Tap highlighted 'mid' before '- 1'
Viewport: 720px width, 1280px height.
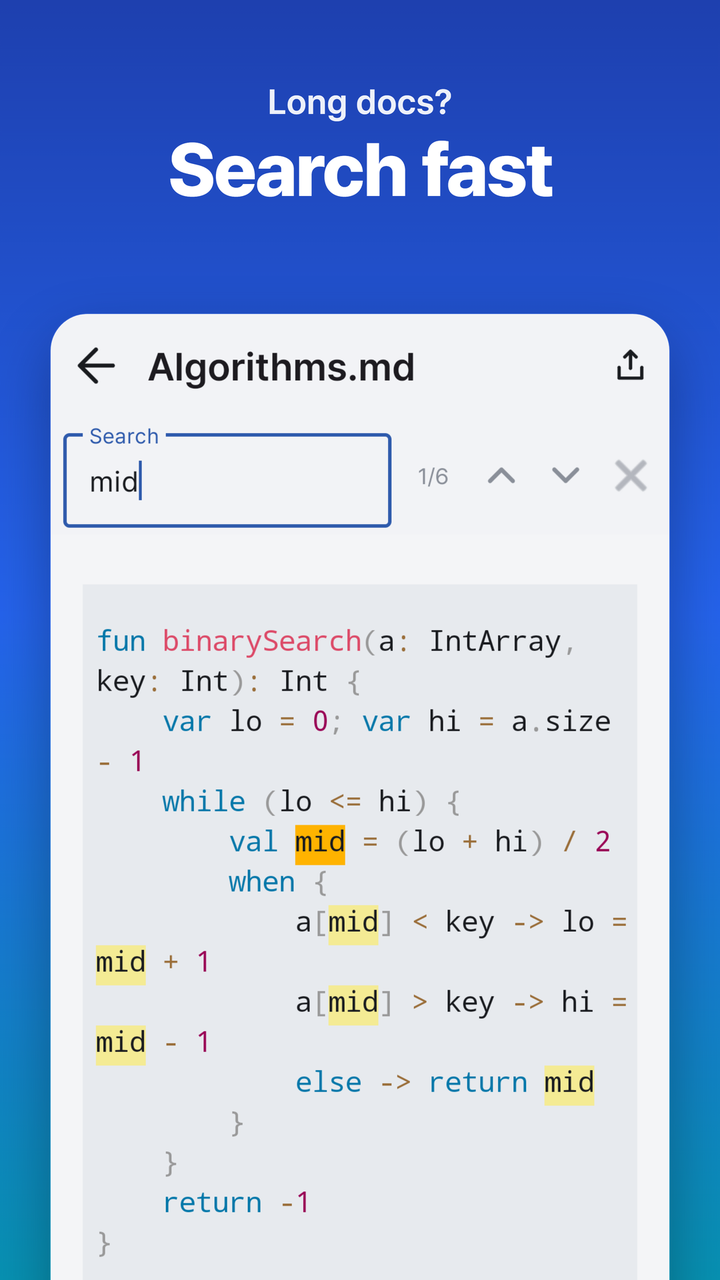(x=121, y=1042)
